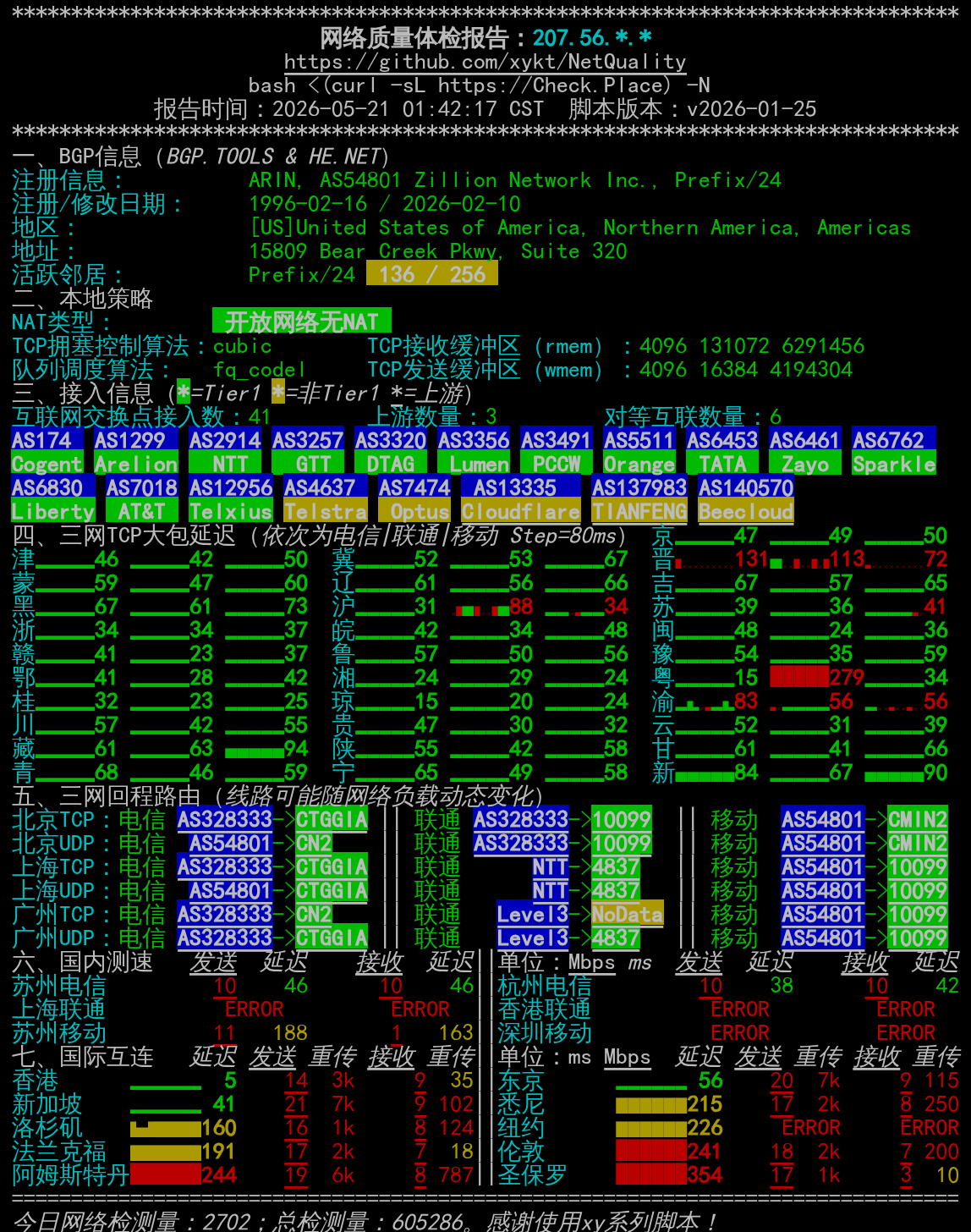
Task: Click the 伦敦 red latency bar 241
Action: pos(651,1152)
